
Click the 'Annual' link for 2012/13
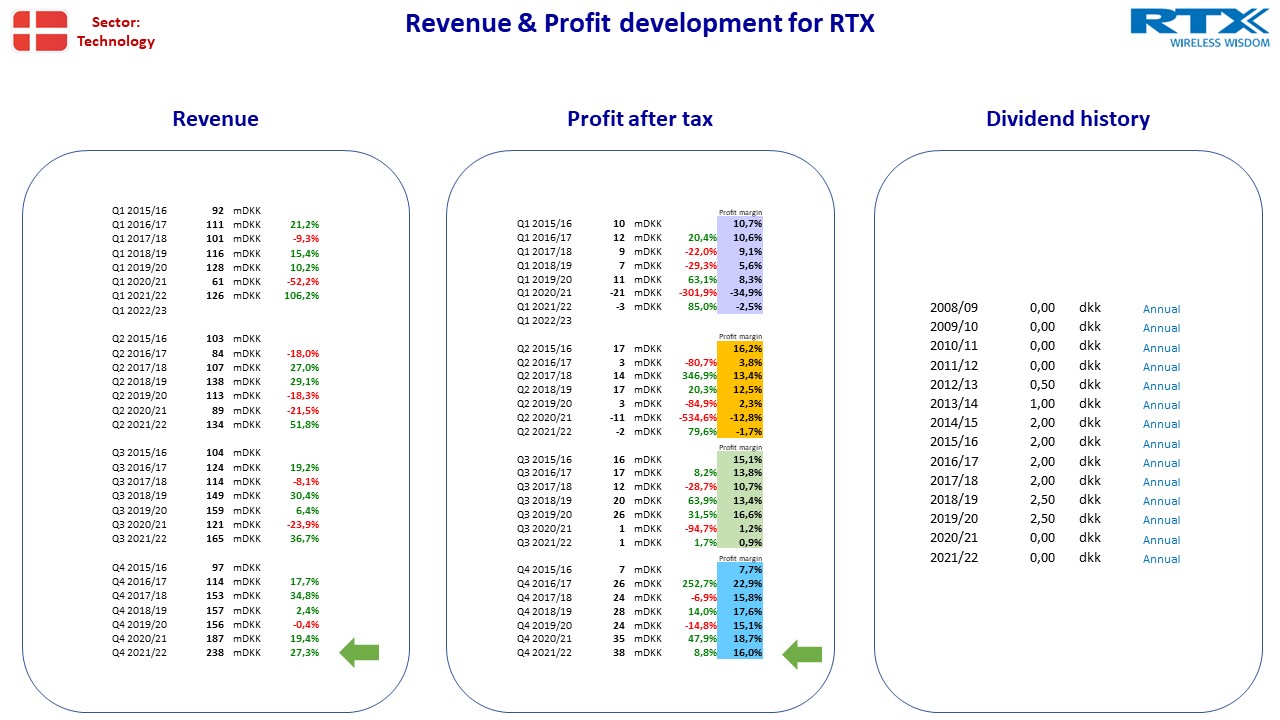click(1161, 386)
